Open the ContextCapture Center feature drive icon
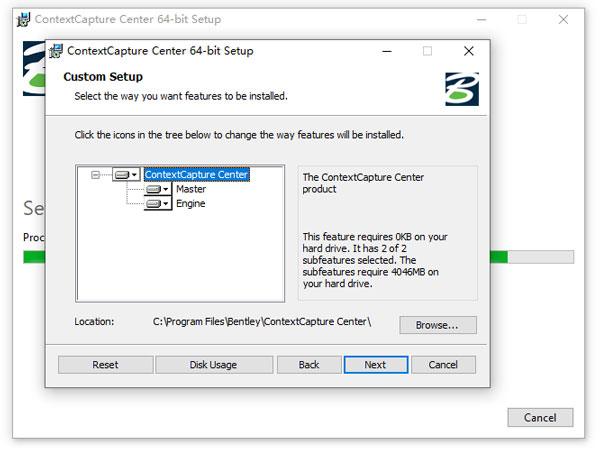 point(126,174)
